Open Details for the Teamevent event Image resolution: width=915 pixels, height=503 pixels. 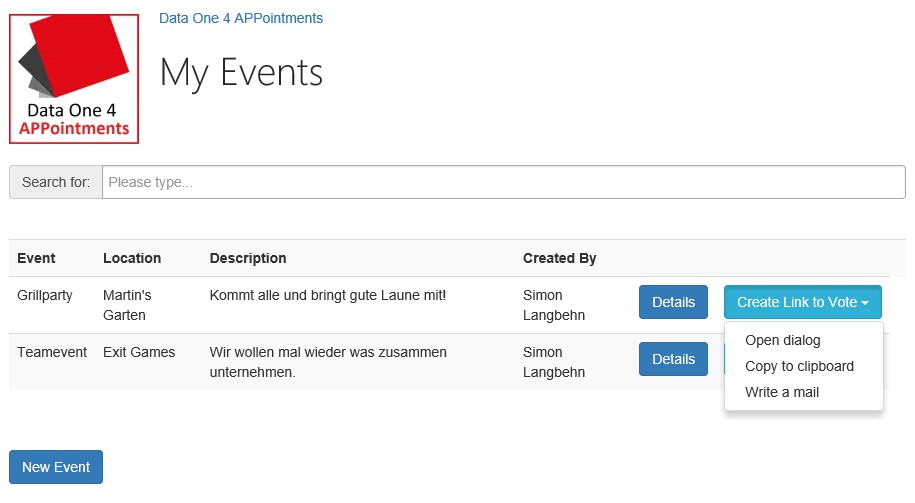tap(673, 359)
